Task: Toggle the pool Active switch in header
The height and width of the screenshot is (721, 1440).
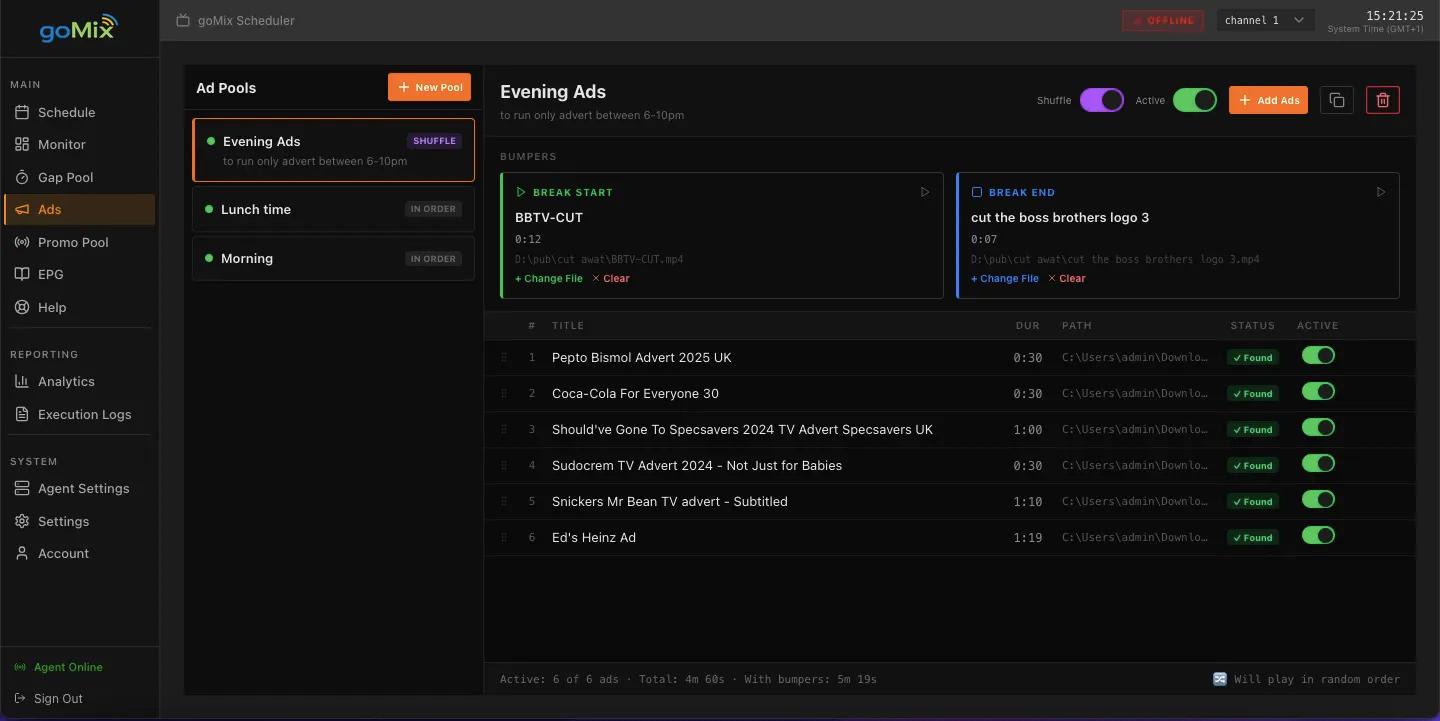Action: point(1195,100)
